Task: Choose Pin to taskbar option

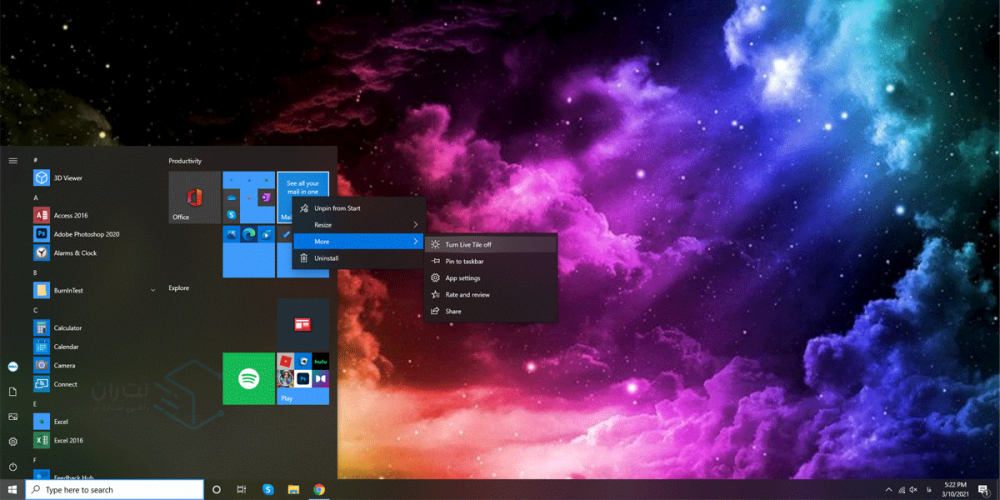Action: click(464, 261)
